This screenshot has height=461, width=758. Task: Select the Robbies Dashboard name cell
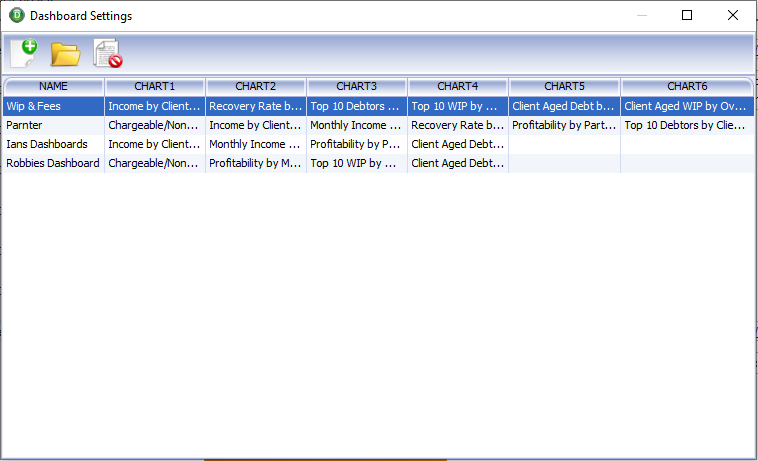53,163
